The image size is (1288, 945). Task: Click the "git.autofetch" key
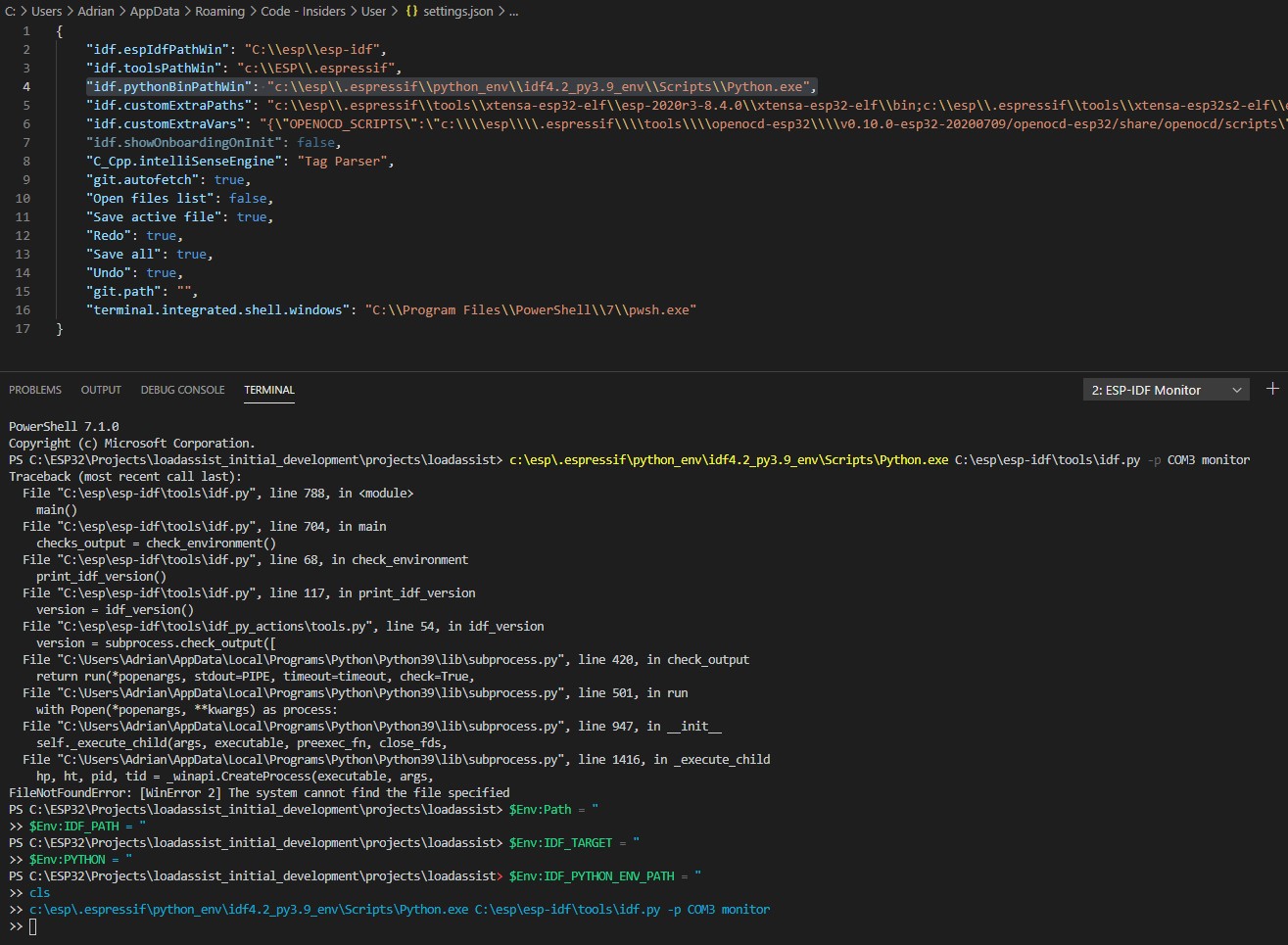(143, 179)
